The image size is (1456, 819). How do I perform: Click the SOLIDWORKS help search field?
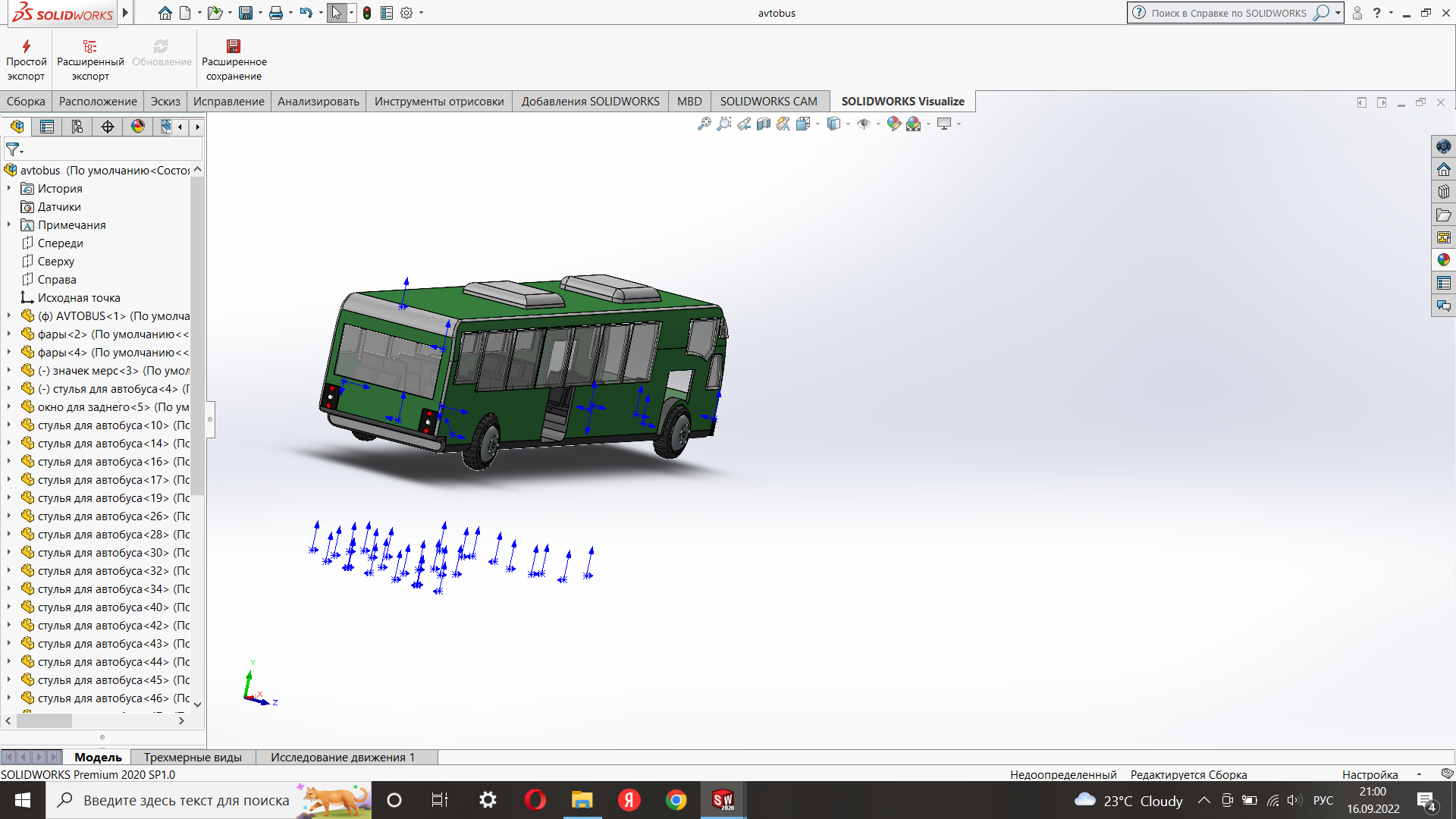point(1228,13)
